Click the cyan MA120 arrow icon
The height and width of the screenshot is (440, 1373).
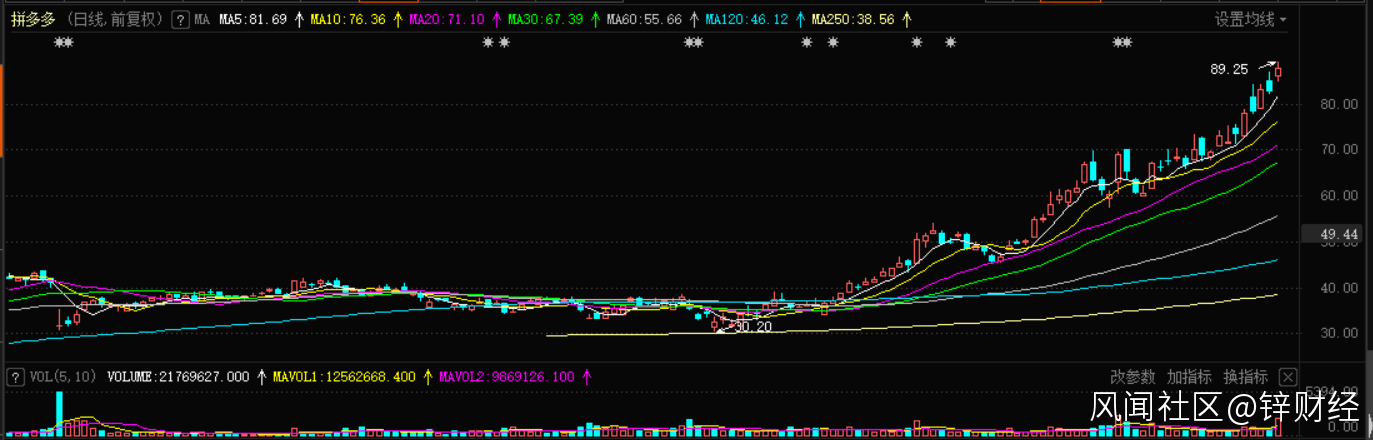[x=799, y=19]
